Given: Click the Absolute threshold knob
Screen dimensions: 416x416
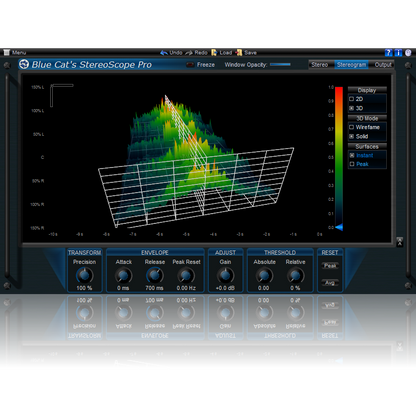Looking at the screenshot, I should 264,275.
